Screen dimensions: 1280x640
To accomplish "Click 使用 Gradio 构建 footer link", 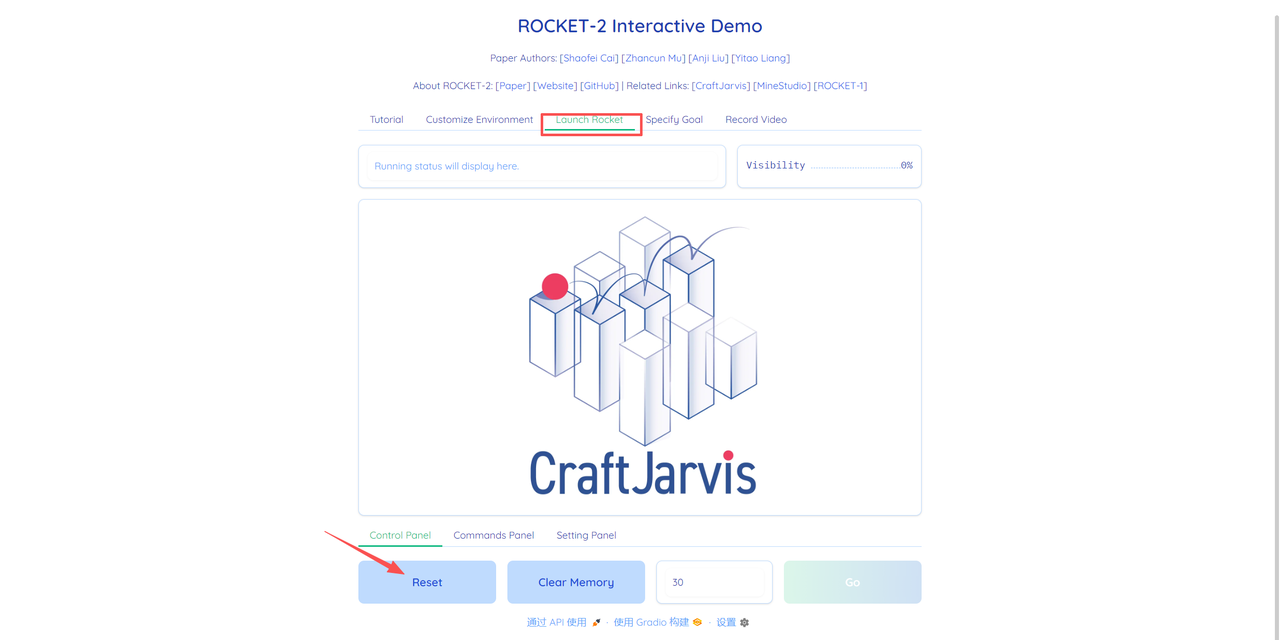I will pyautogui.click(x=651, y=622).
